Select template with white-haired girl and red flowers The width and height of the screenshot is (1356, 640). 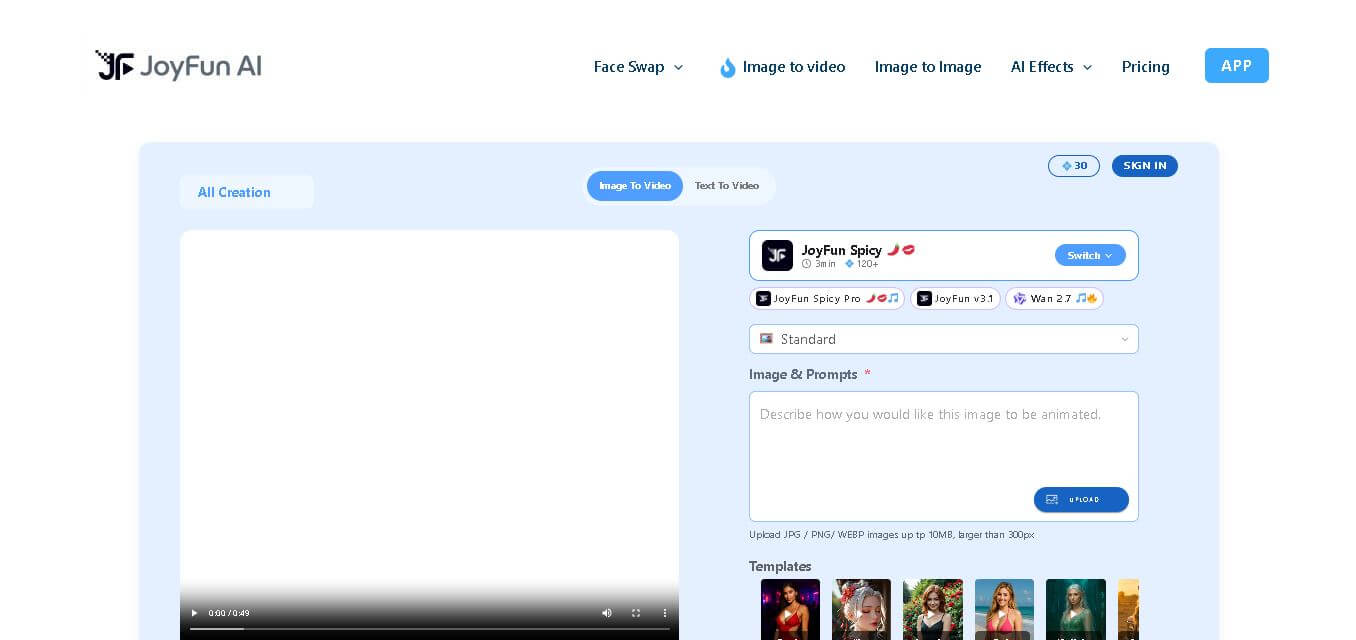(x=861, y=609)
